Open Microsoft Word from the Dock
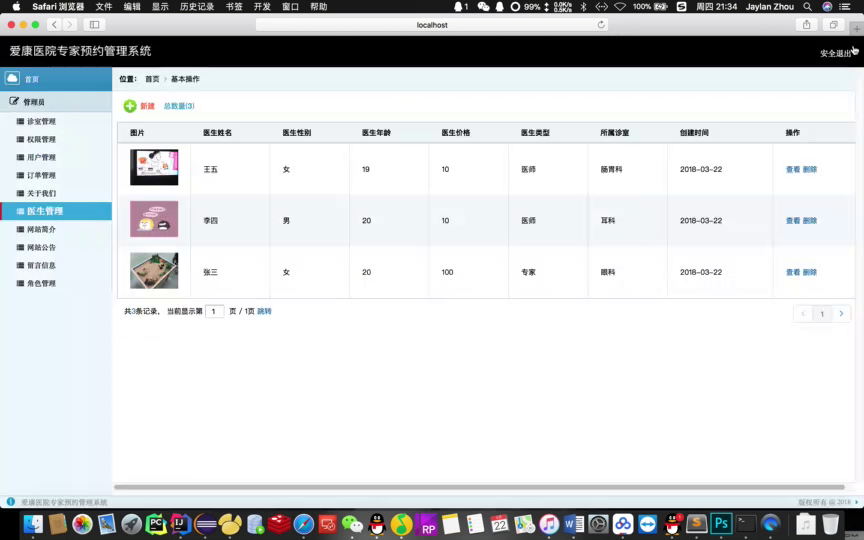 [574, 524]
